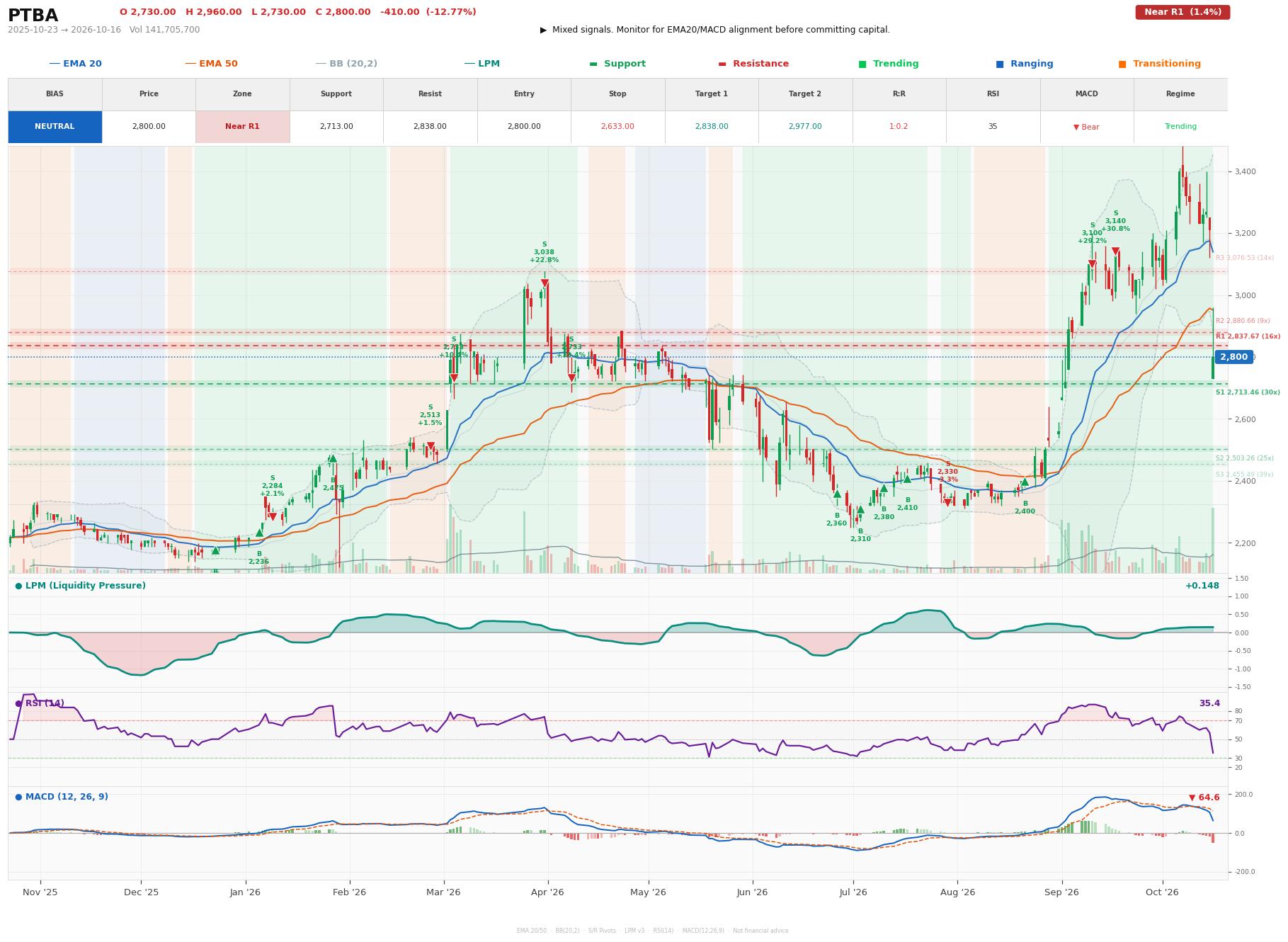Click the buy marker labeled B 2,310

coord(860,510)
